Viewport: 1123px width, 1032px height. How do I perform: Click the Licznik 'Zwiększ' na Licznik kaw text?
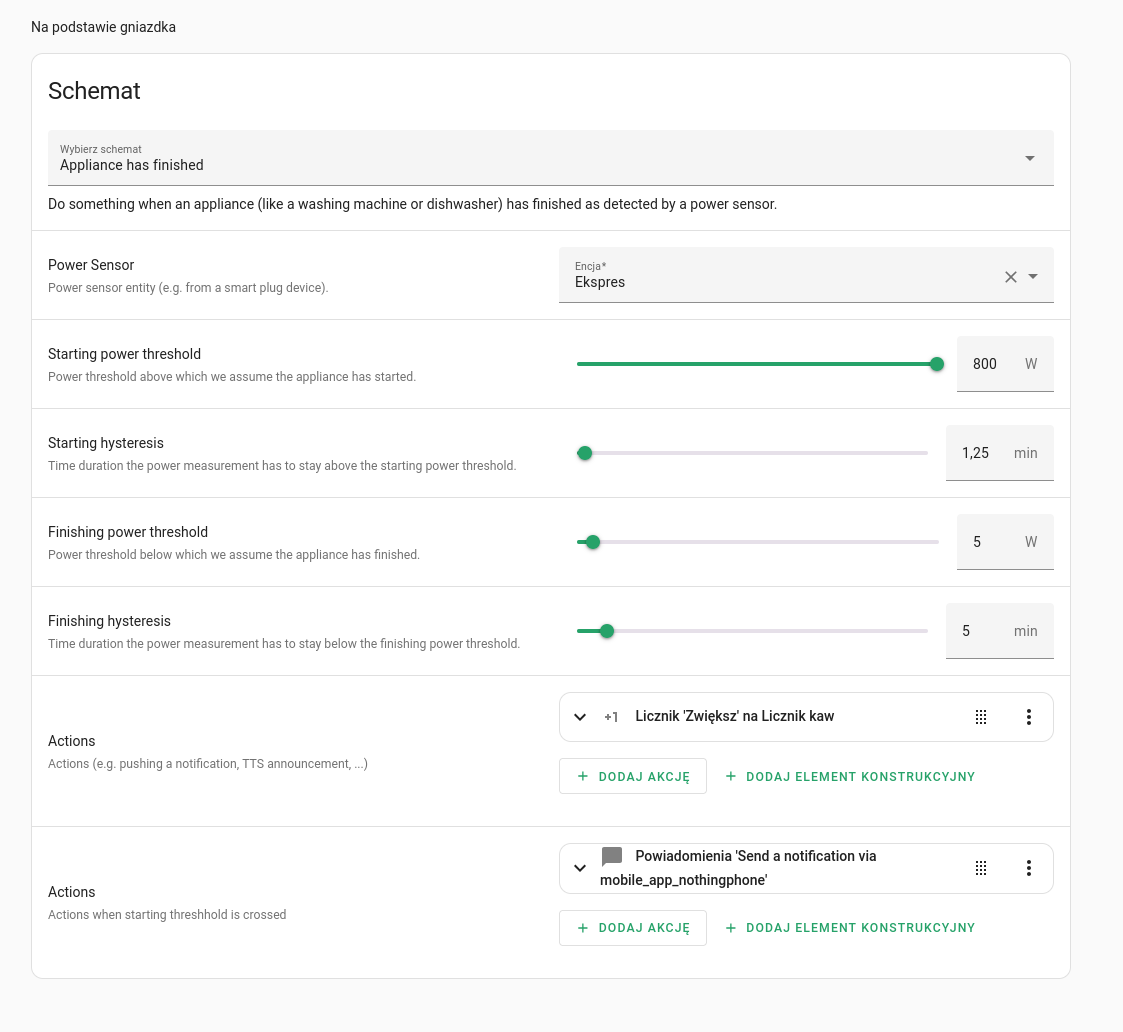pos(735,716)
